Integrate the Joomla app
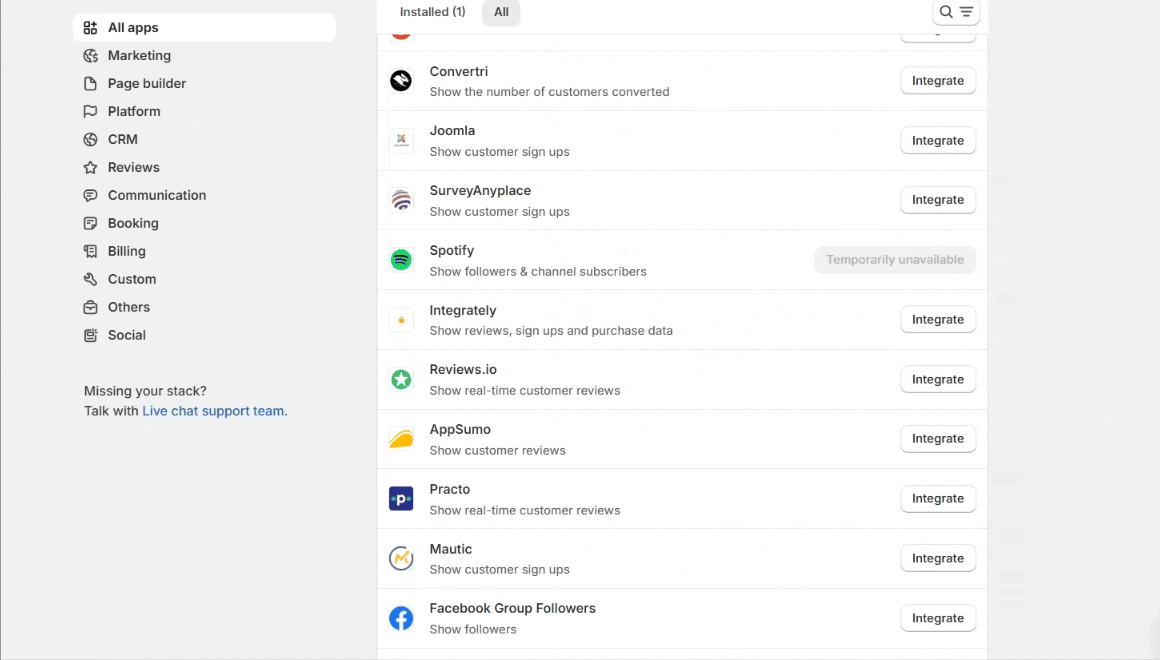Screen dimensions: 1160x660 pyautogui.click(x=937, y=141)
